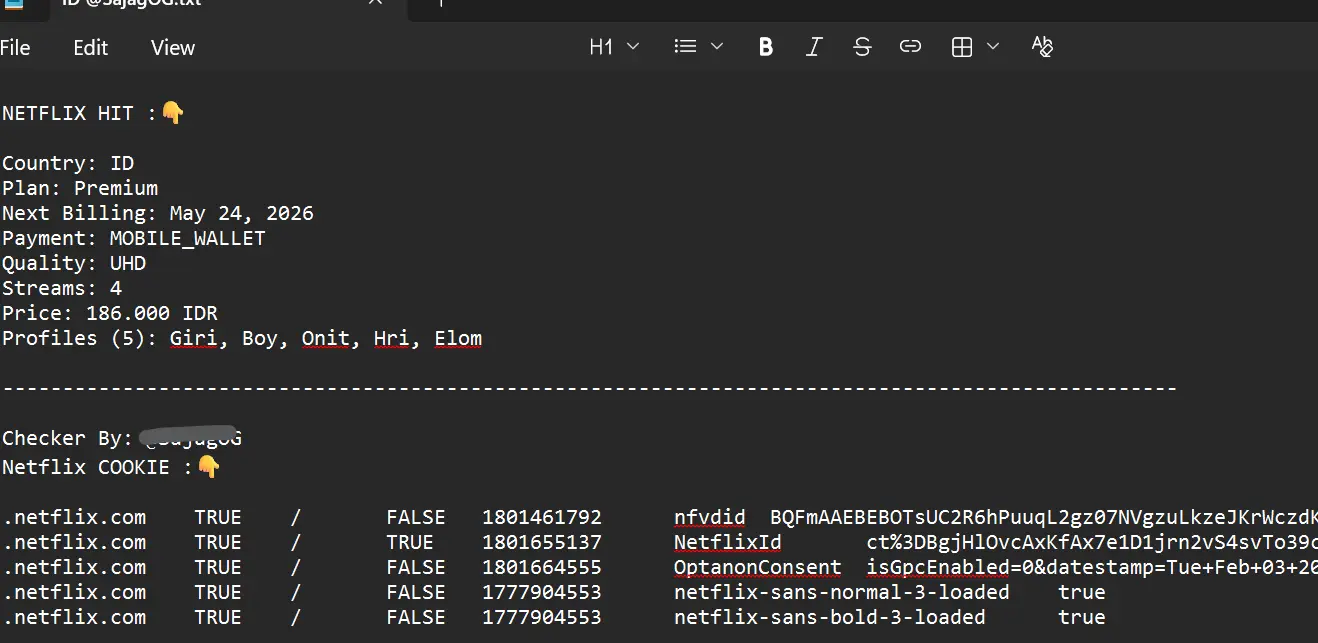1318x643 pixels.
Task: Click the "NETFLIX HIT :" heading line
Action: click(93, 113)
